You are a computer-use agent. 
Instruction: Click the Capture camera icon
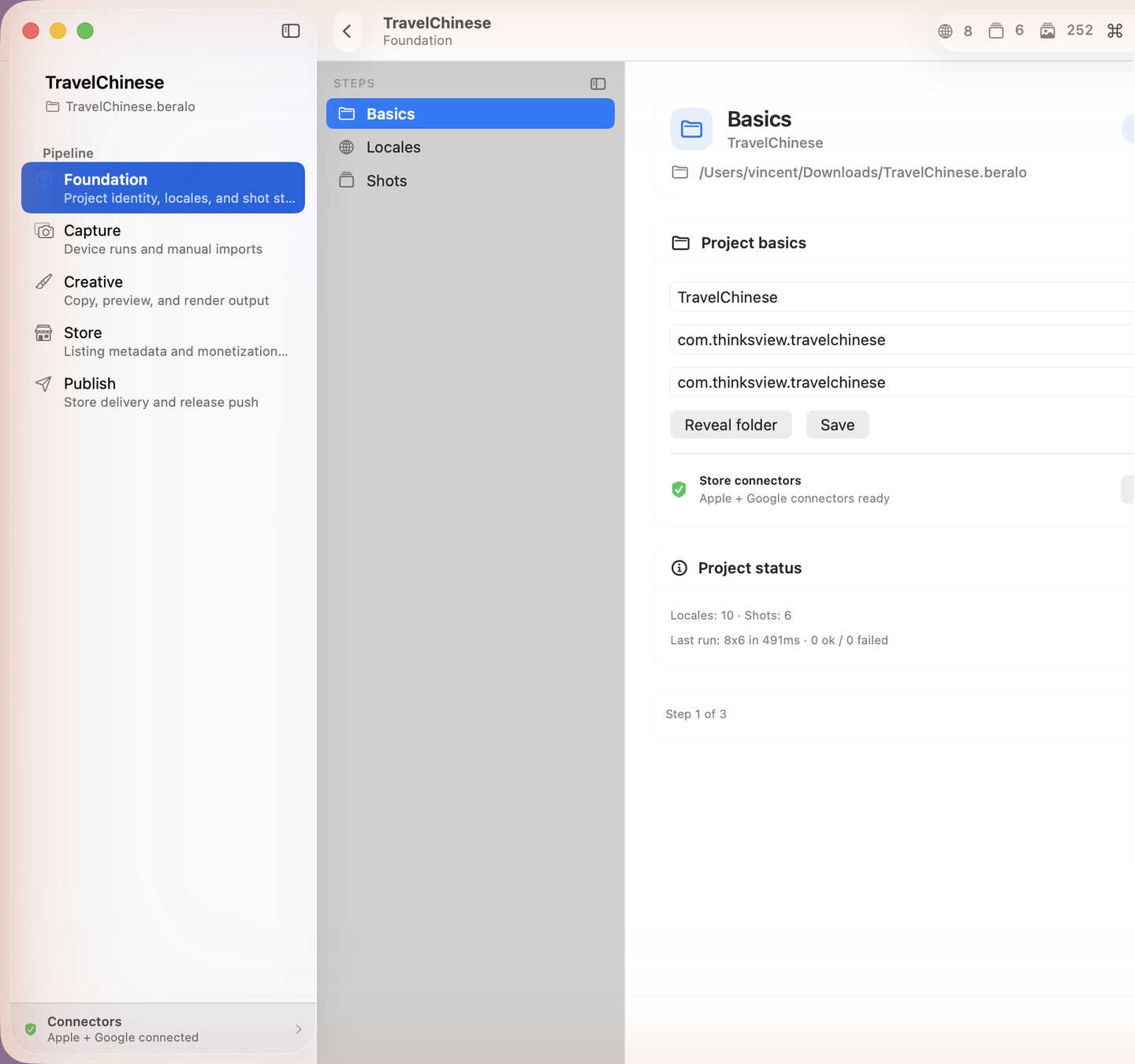pyautogui.click(x=44, y=231)
